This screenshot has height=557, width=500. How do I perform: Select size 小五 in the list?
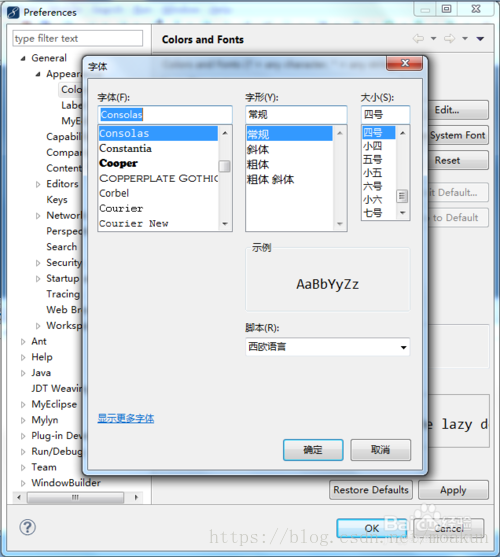[379, 173]
